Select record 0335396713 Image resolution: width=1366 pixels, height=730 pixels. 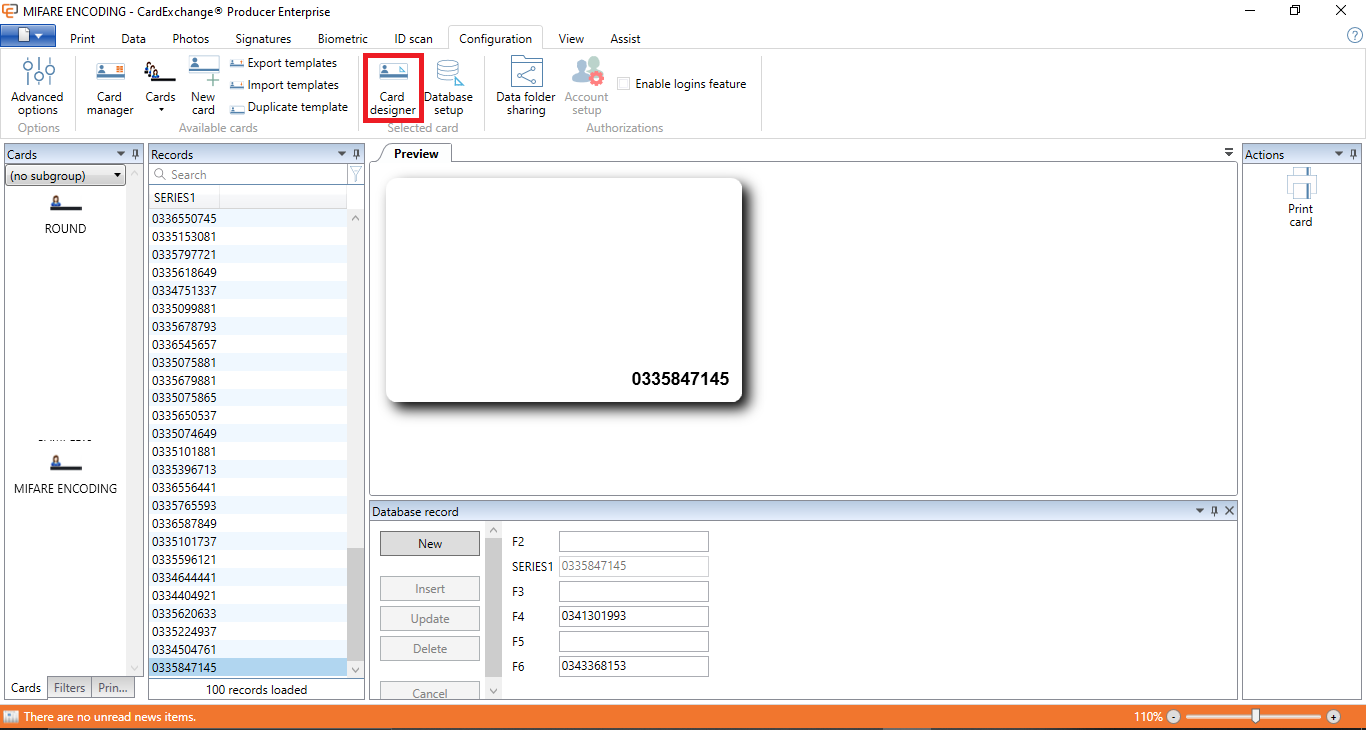point(248,469)
